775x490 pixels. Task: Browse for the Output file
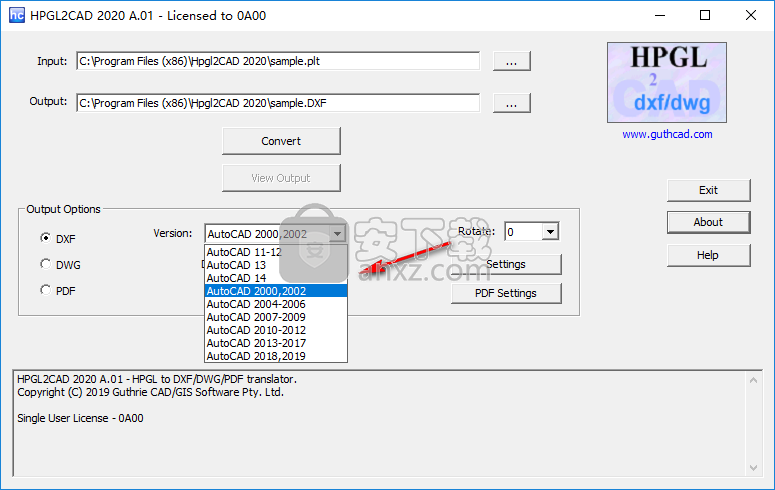click(512, 103)
